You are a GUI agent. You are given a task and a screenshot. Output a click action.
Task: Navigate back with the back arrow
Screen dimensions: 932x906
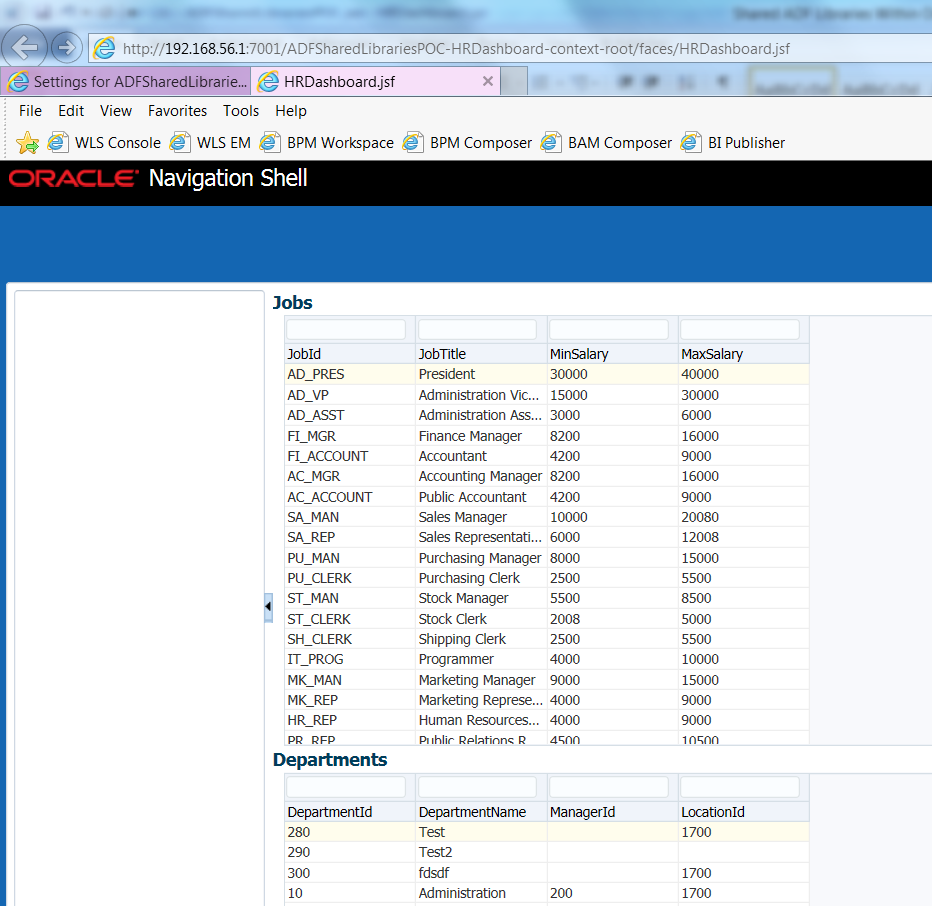[23, 47]
